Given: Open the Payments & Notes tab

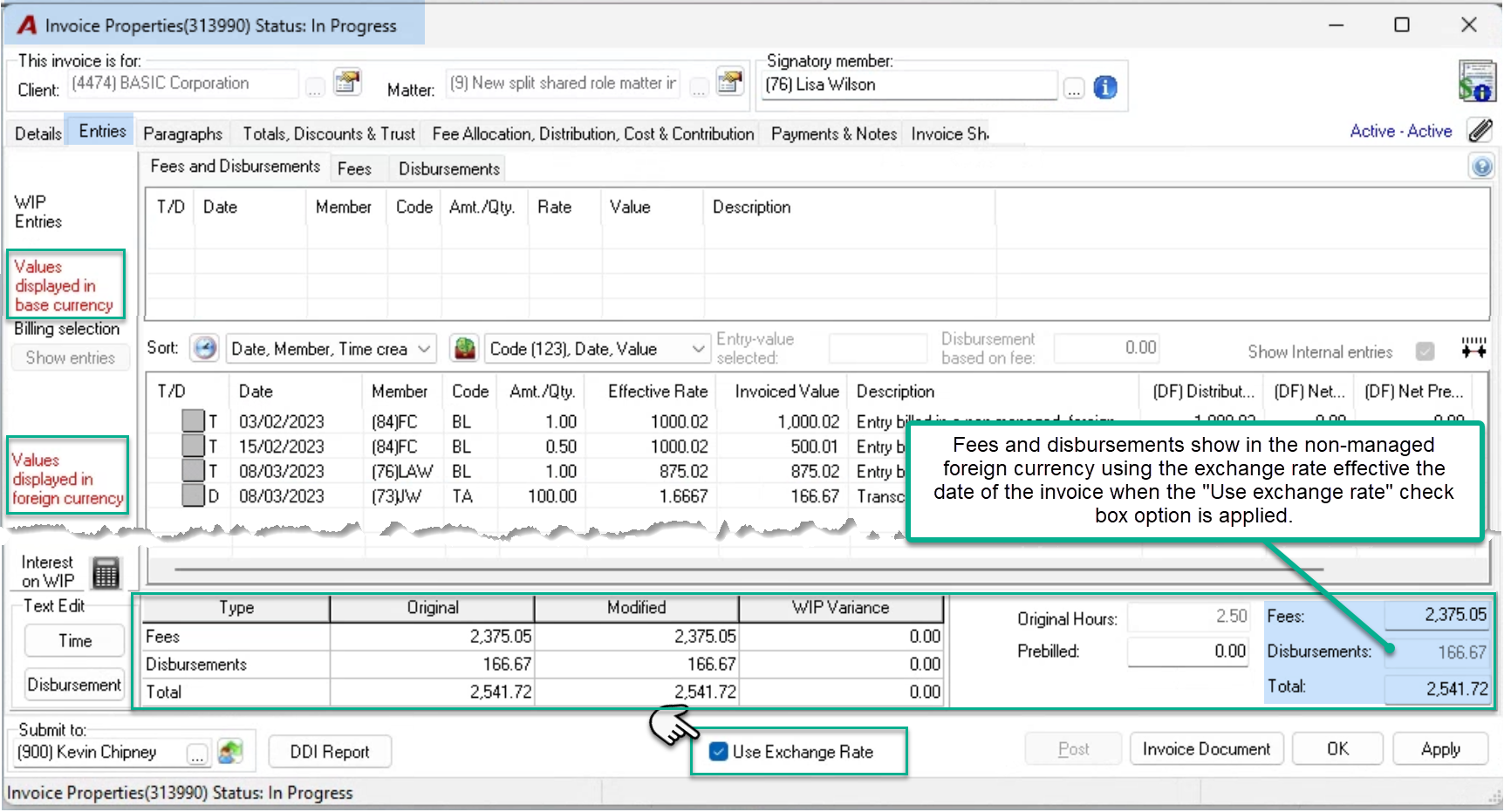Looking at the screenshot, I should click(833, 133).
